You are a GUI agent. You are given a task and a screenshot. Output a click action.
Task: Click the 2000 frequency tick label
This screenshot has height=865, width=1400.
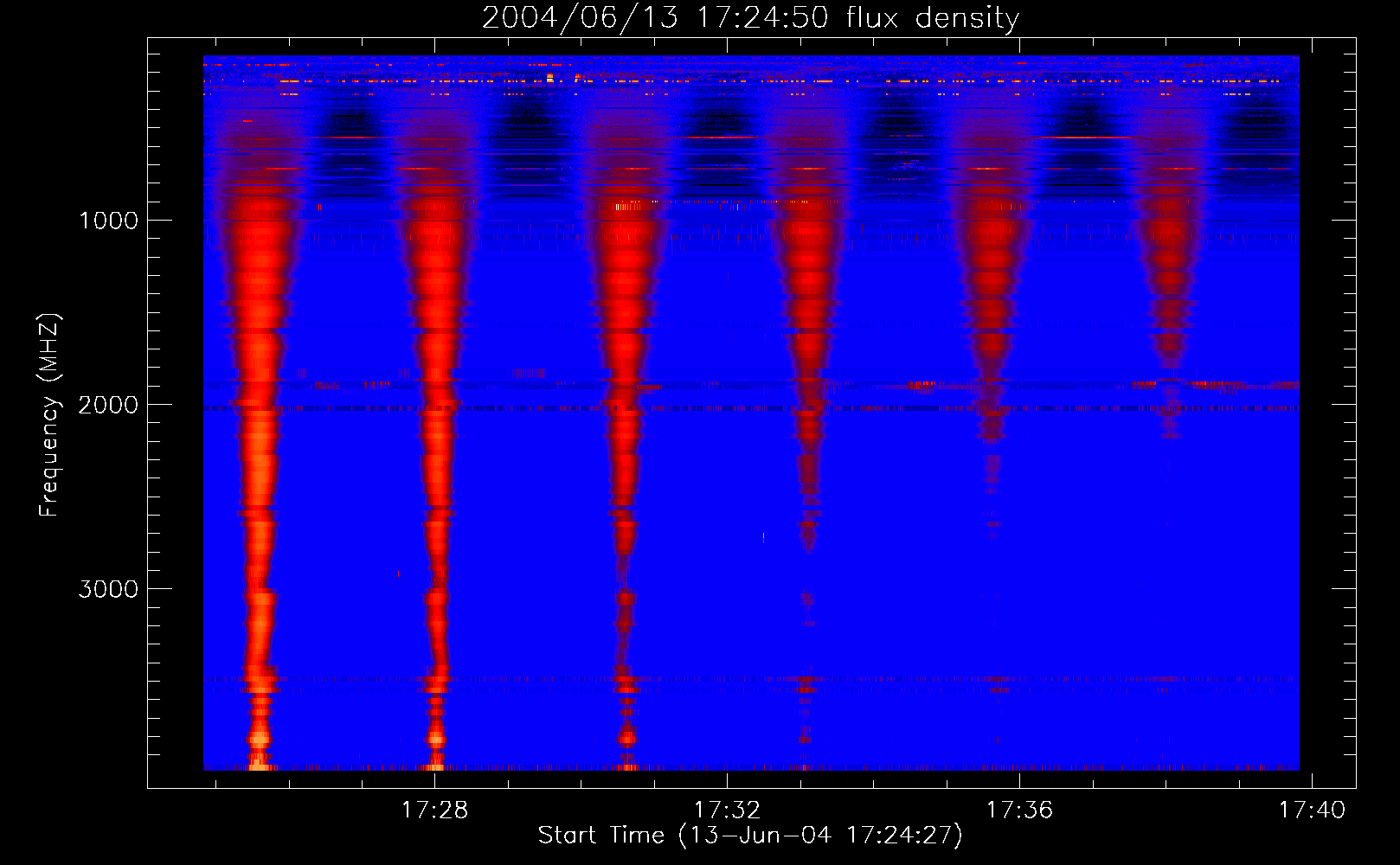click(108, 405)
